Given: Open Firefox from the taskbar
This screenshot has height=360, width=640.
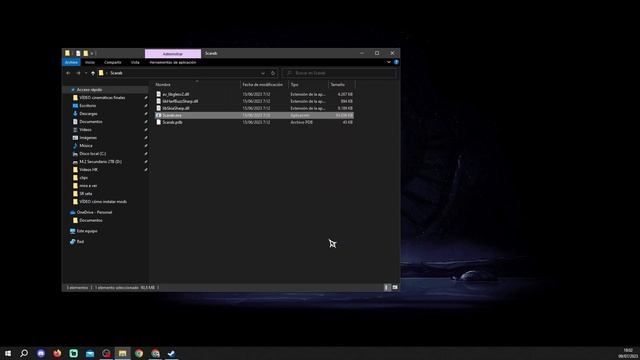Looking at the screenshot, I should (x=57, y=353).
